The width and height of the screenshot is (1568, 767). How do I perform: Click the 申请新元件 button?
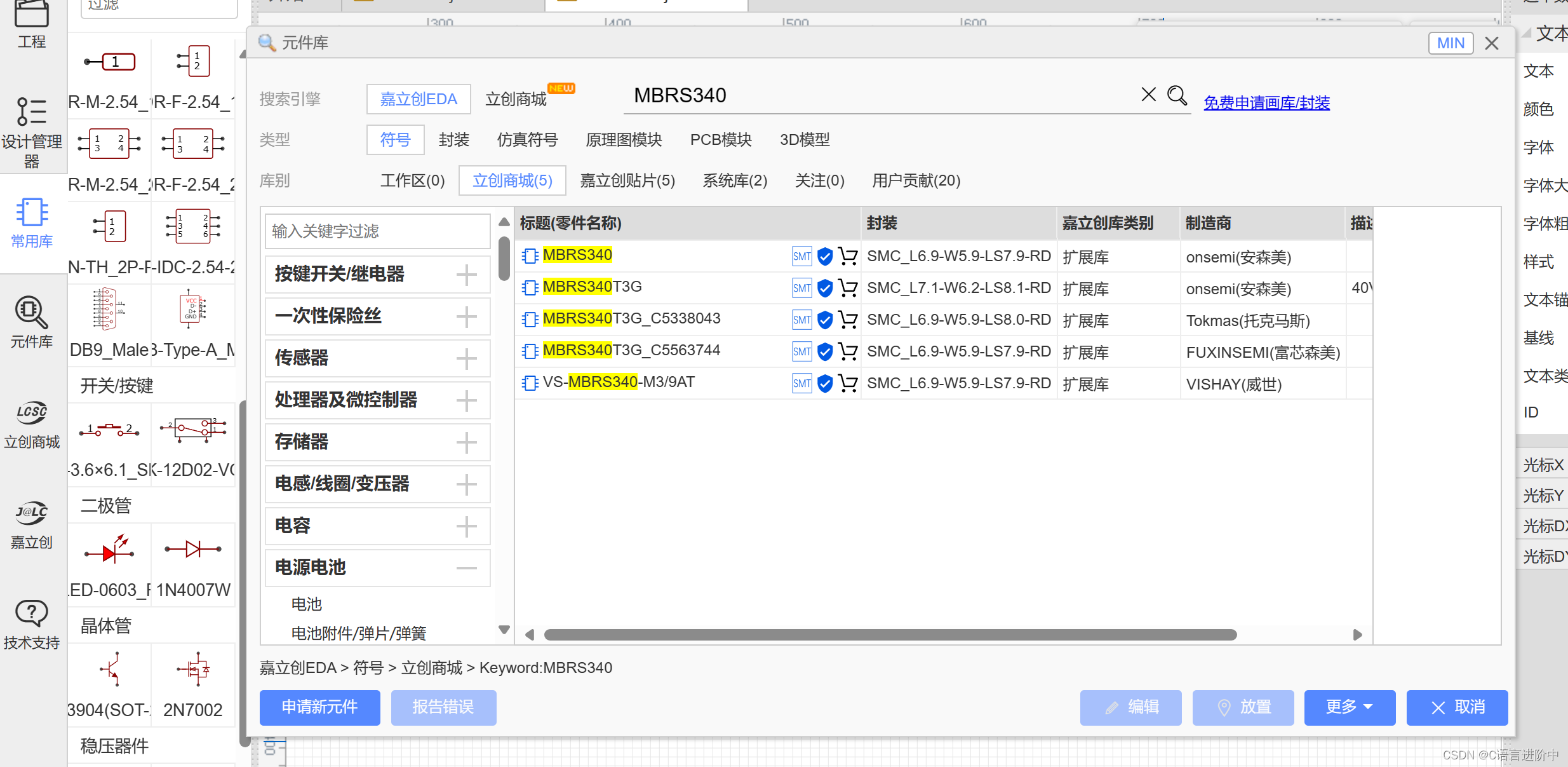pyautogui.click(x=319, y=707)
